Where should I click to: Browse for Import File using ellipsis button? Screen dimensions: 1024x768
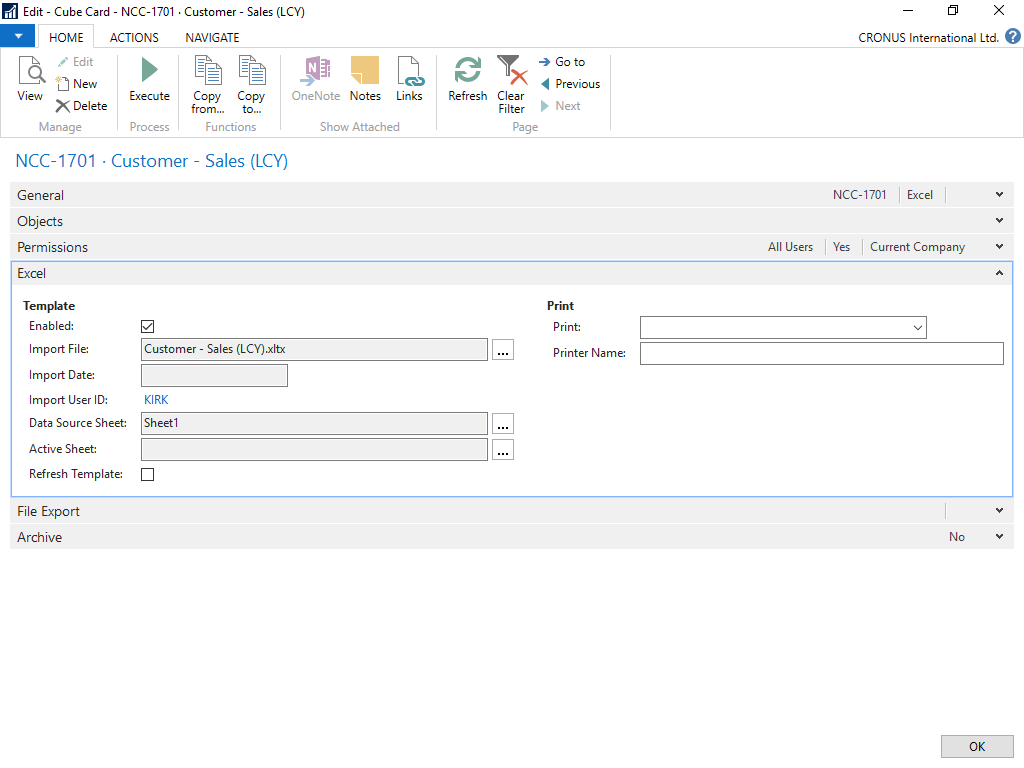503,350
